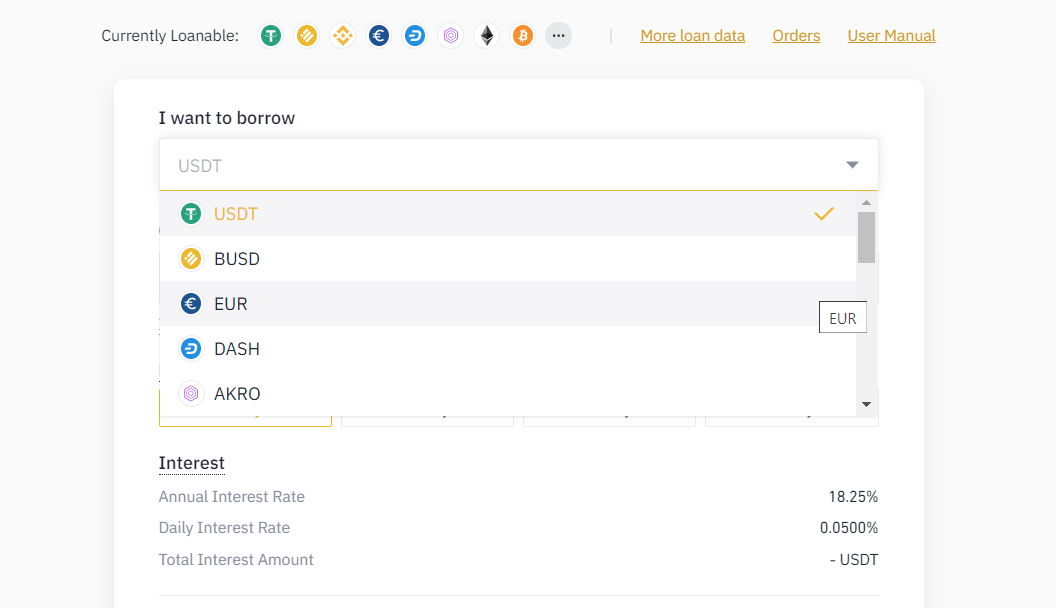The width and height of the screenshot is (1056, 608).
Task: Click the Annual Interest Rate label
Action: (x=232, y=497)
